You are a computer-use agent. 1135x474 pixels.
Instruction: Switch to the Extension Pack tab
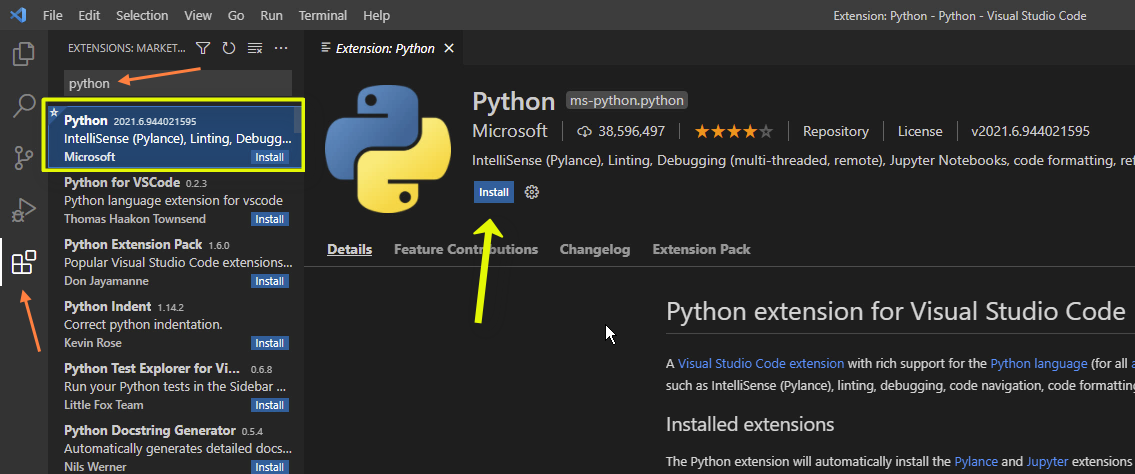pyautogui.click(x=701, y=250)
